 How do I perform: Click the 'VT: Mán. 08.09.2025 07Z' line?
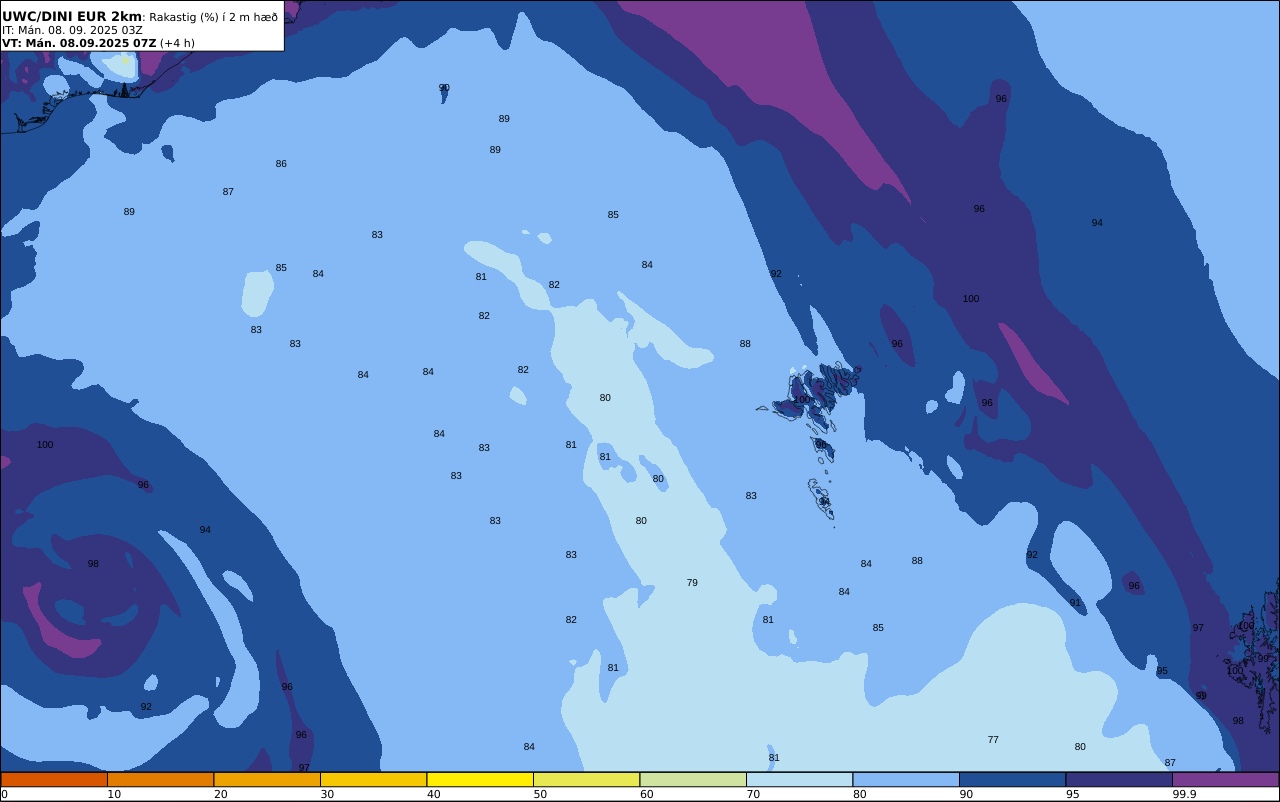[x=79, y=43]
